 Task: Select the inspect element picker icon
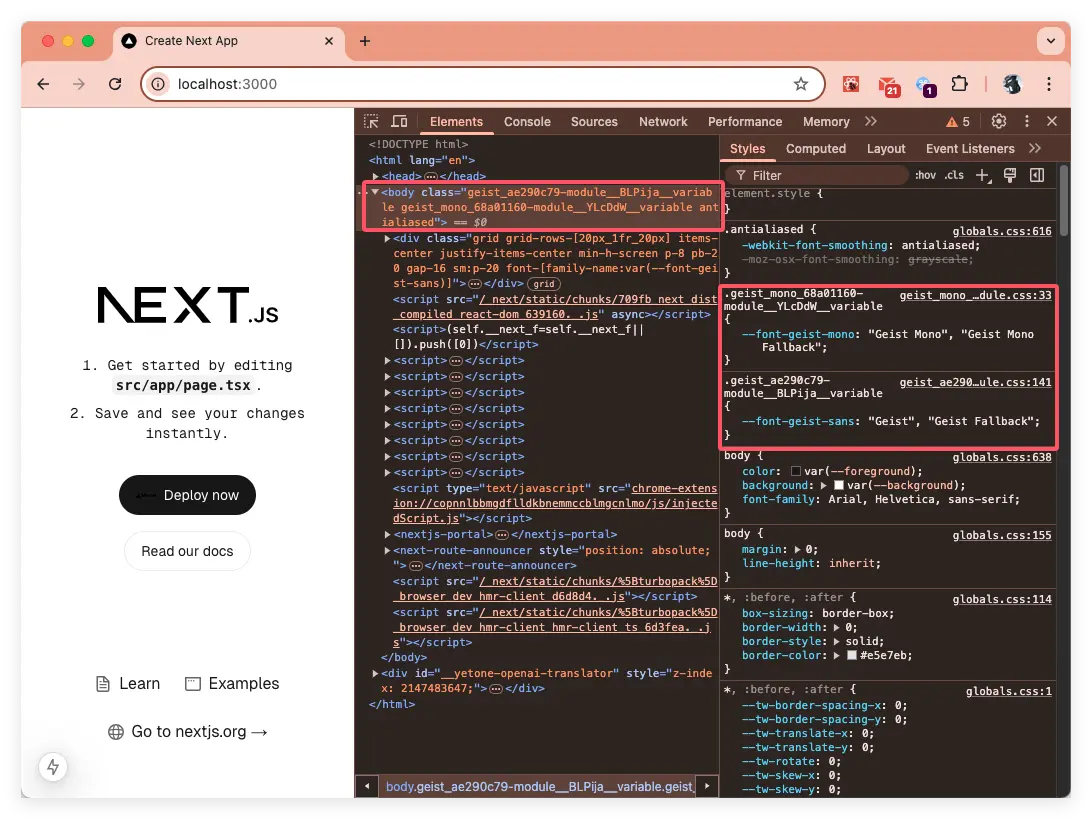(x=371, y=121)
